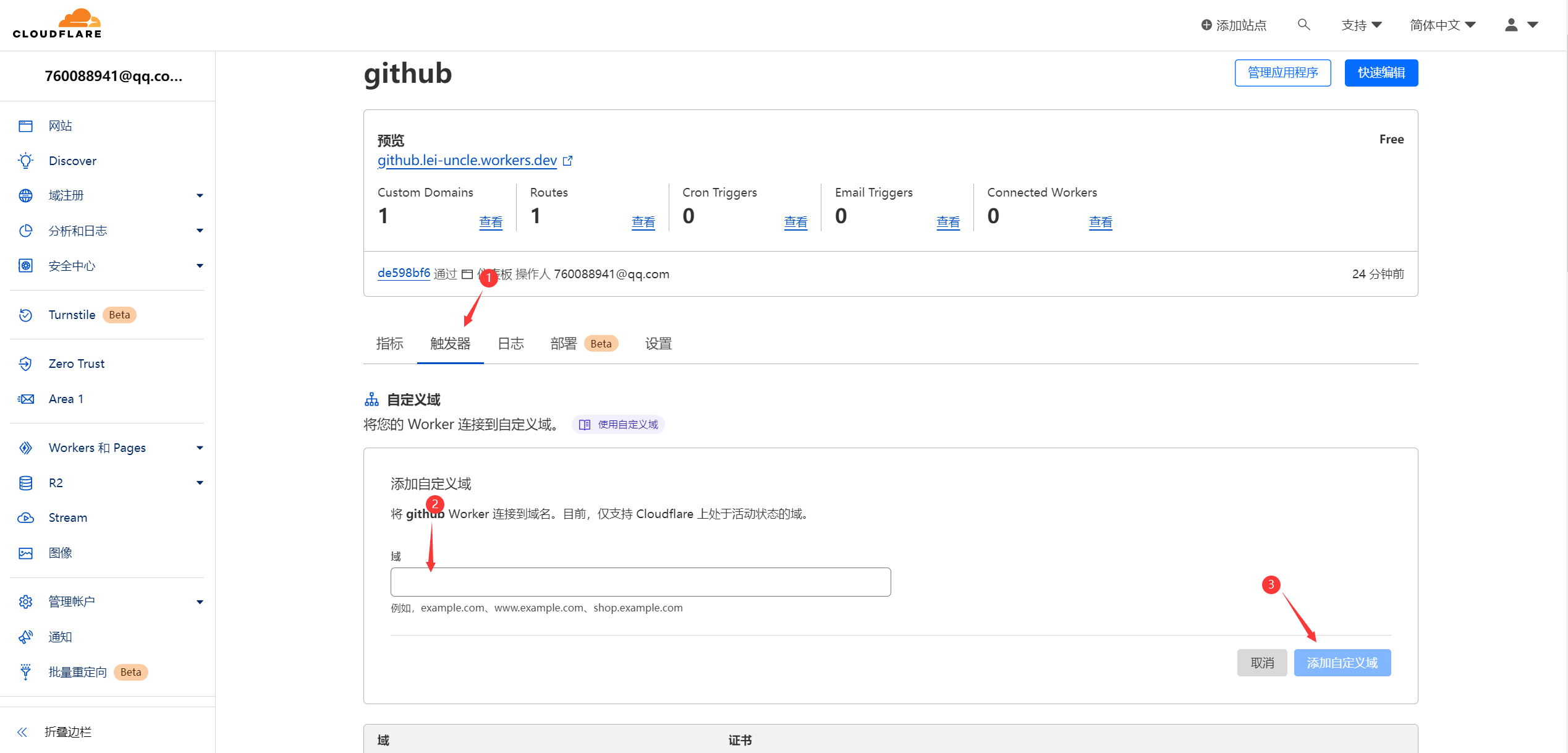Click the Cloudflare logo
The image size is (1568, 753).
tap(57, 24)
